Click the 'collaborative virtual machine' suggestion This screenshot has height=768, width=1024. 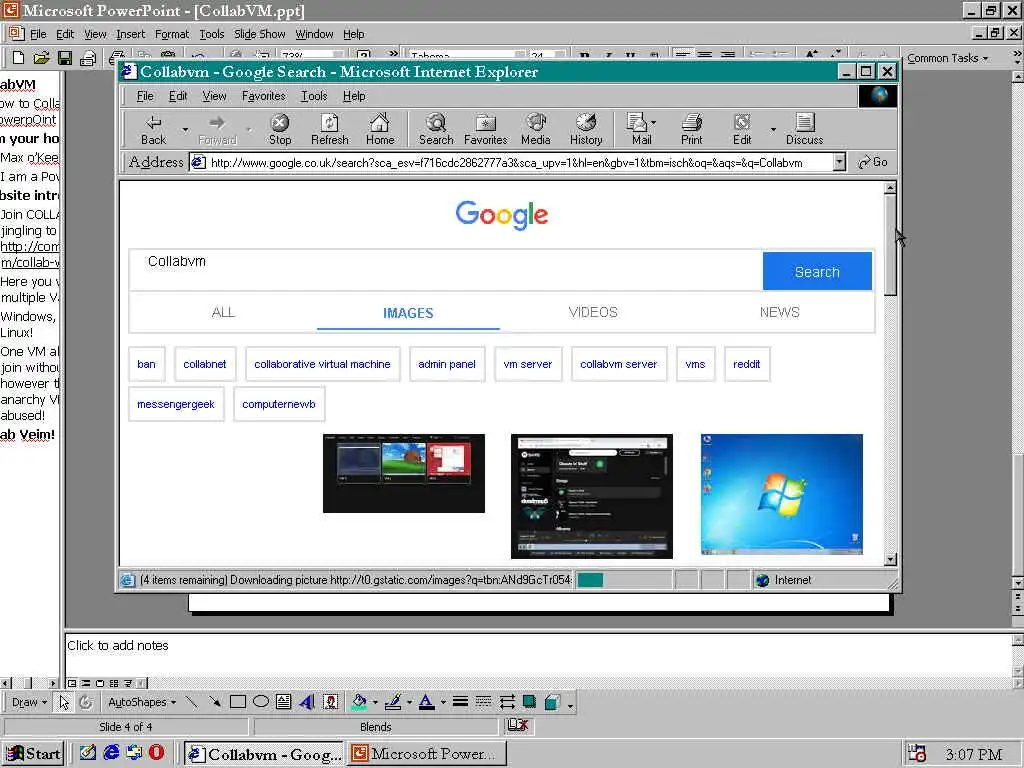322,364
